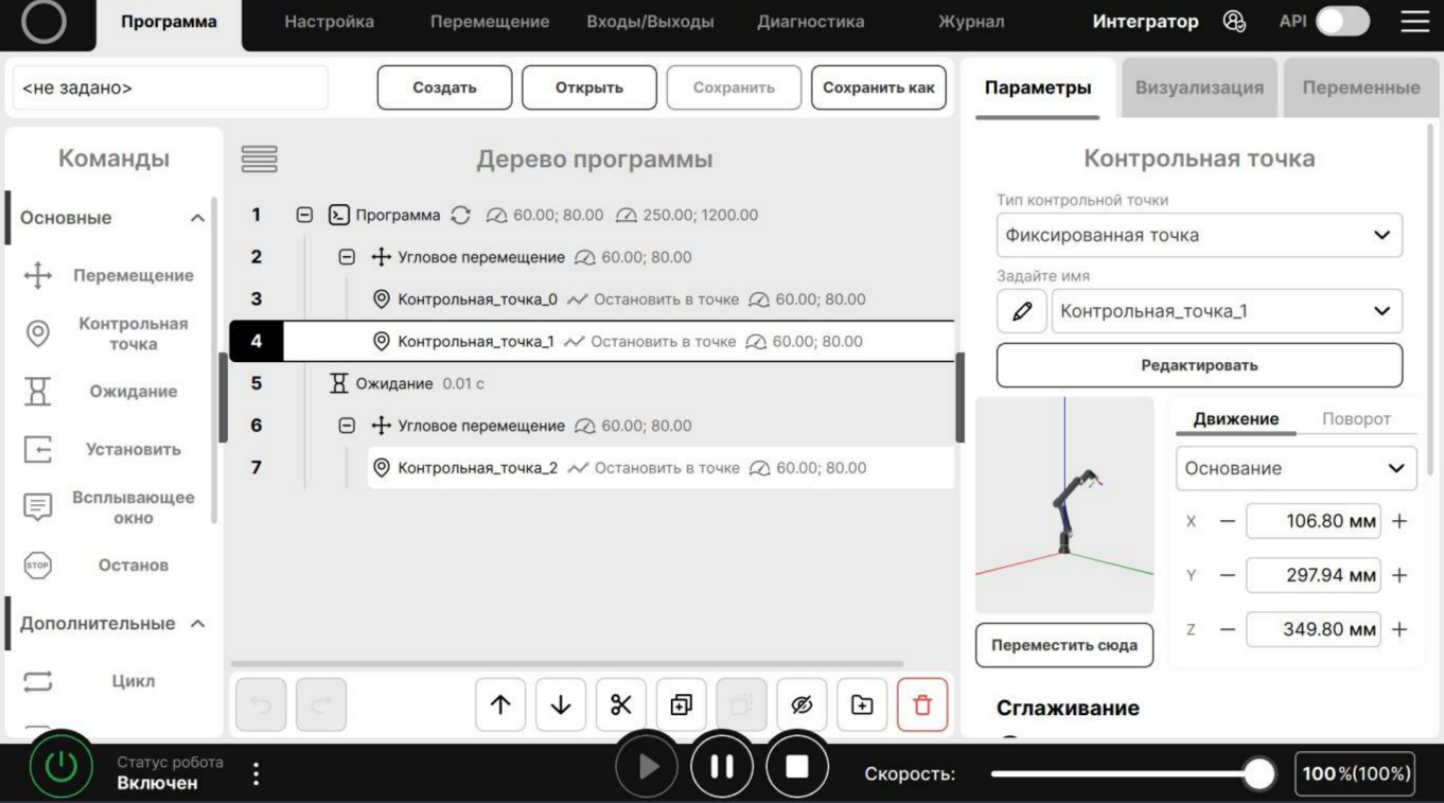
Task: Decrease the X value with minus
Action: point(1227,522)
